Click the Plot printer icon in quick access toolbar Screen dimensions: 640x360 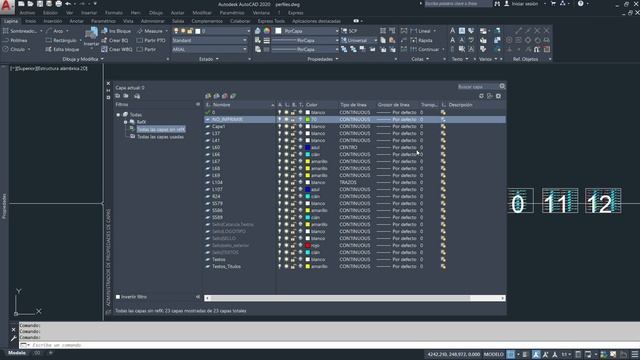point(58,4)
